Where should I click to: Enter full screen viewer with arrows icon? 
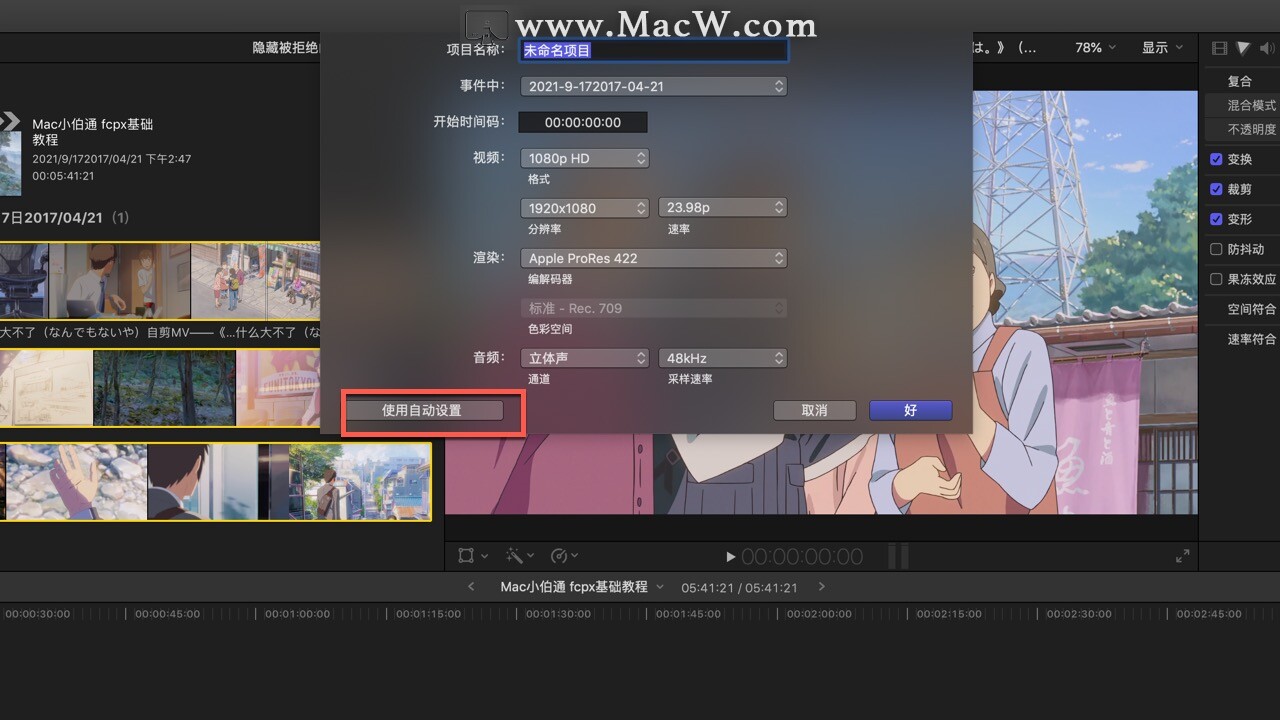1183,555
